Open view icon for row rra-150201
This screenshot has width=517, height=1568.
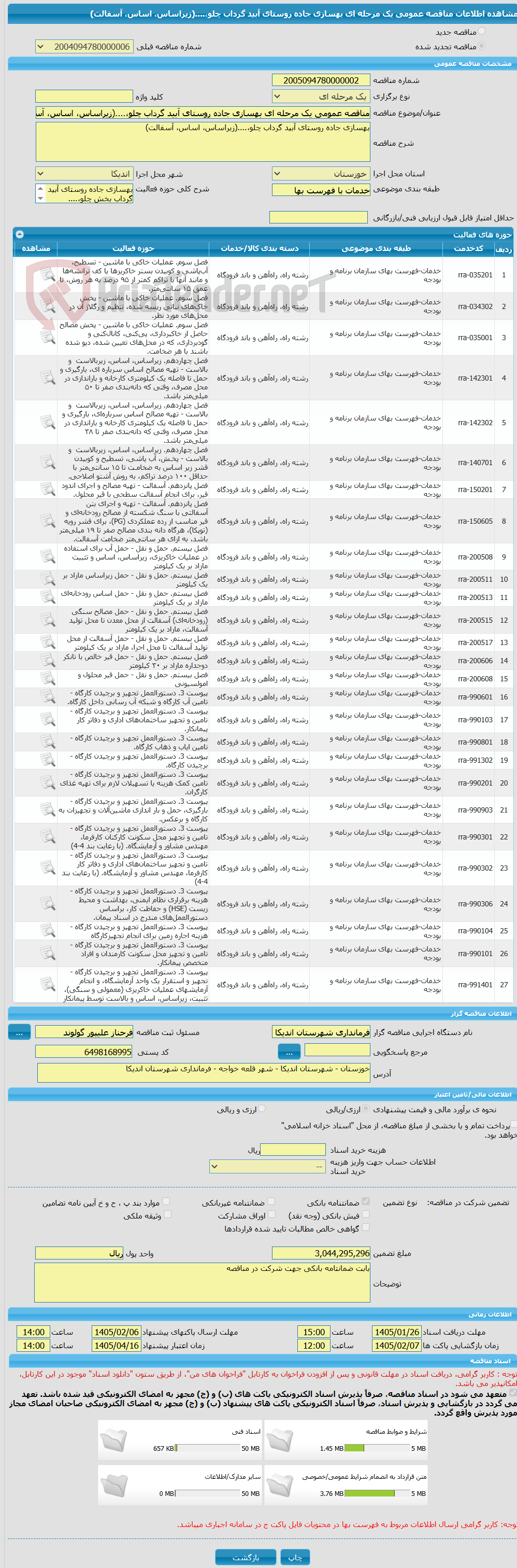pos(48,489)
